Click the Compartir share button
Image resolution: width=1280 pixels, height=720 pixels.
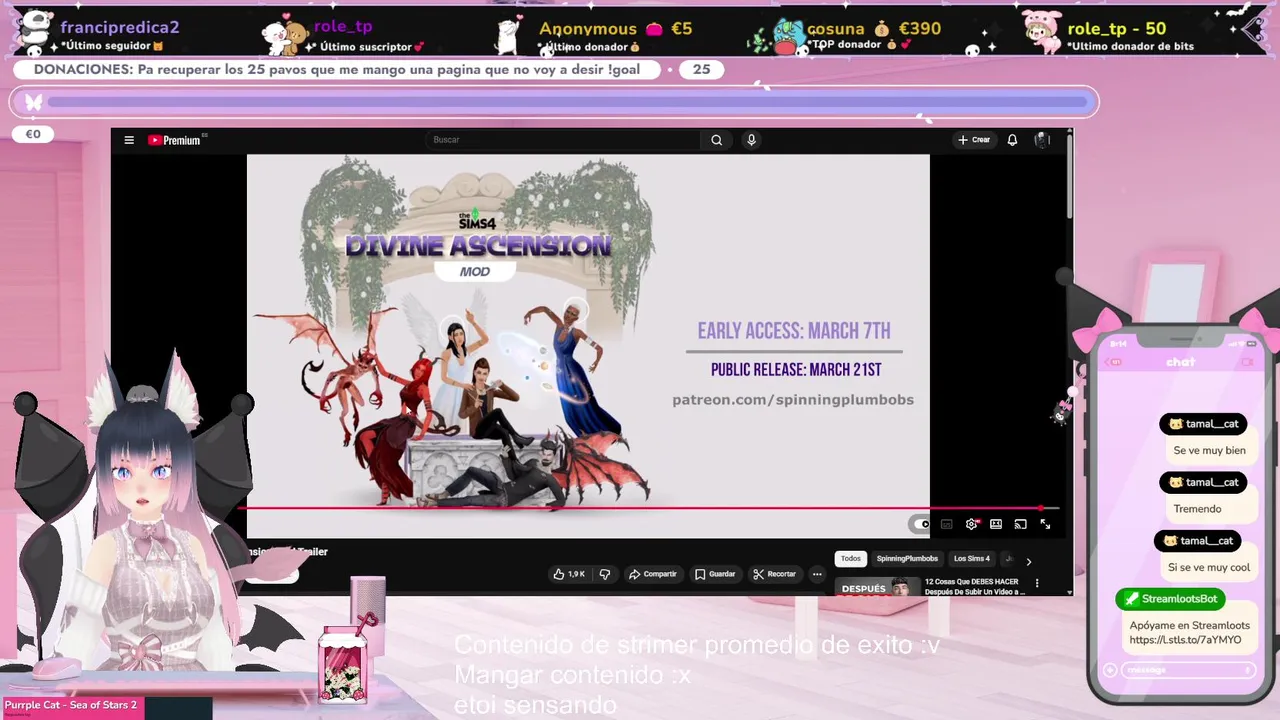(653, 574)
